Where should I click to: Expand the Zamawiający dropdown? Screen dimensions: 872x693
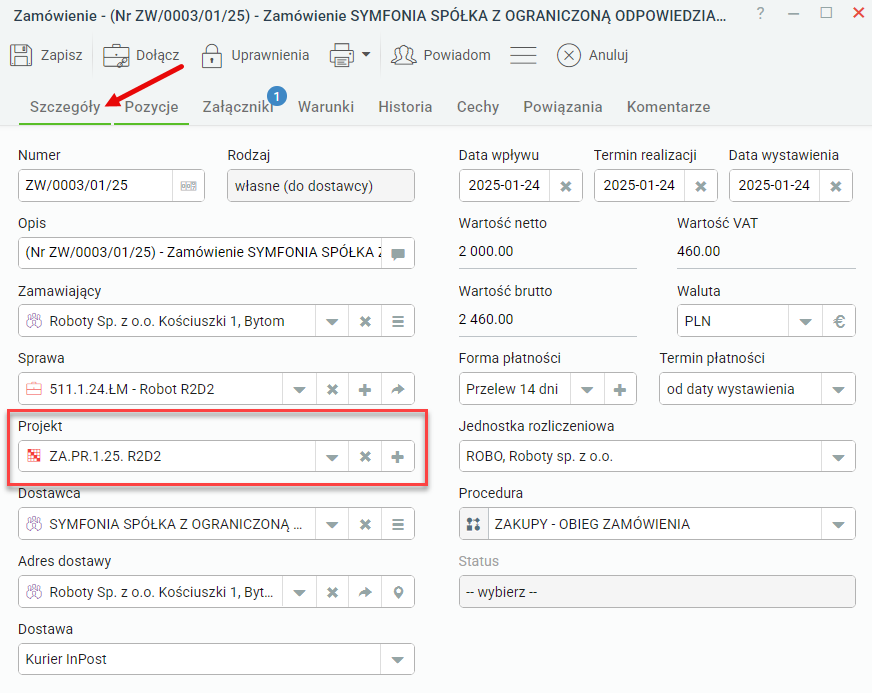coord(332,321)
